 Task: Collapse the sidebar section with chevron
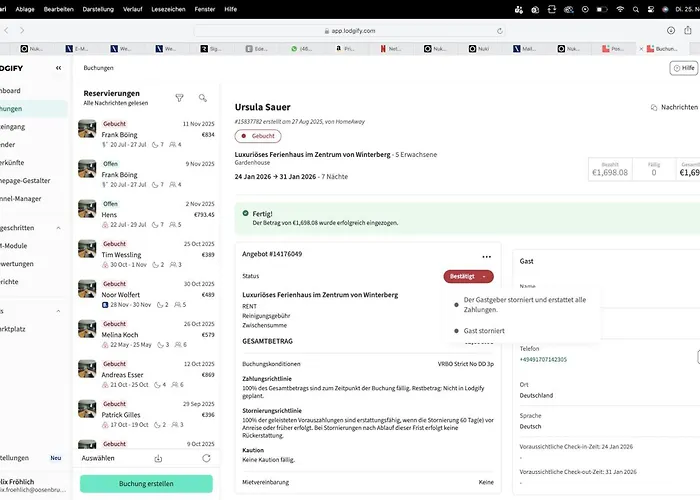[58, 228]
